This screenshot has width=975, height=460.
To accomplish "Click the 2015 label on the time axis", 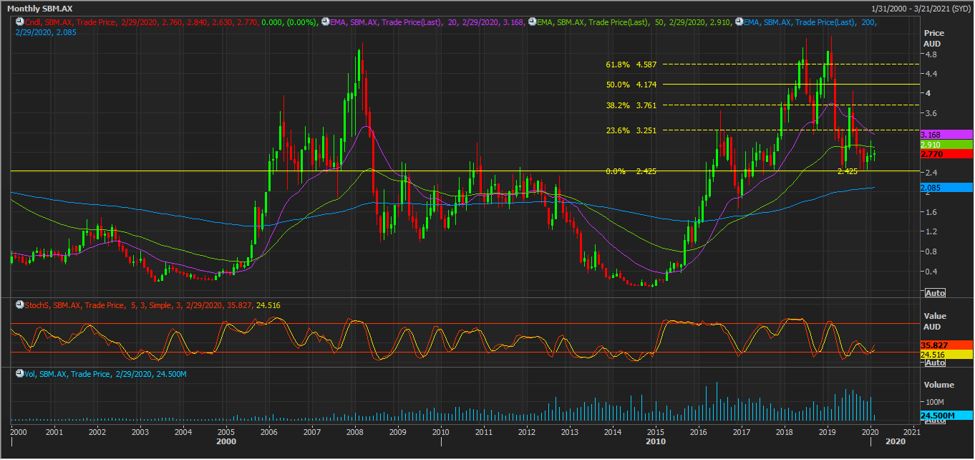I will click(655, 431).
